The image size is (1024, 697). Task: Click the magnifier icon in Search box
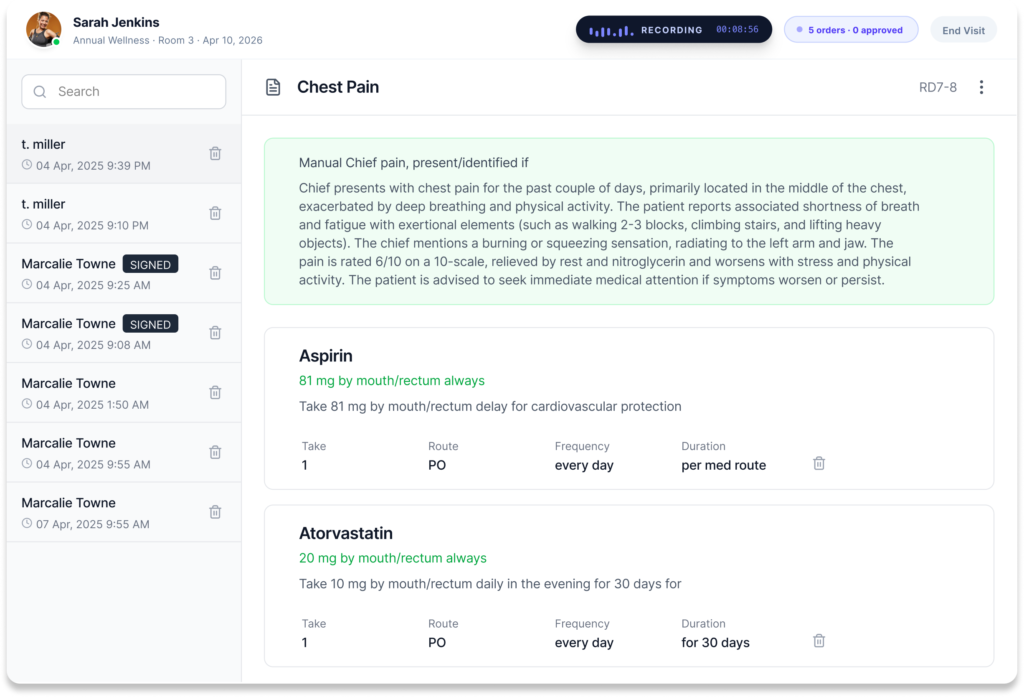[x=40, y=92]
